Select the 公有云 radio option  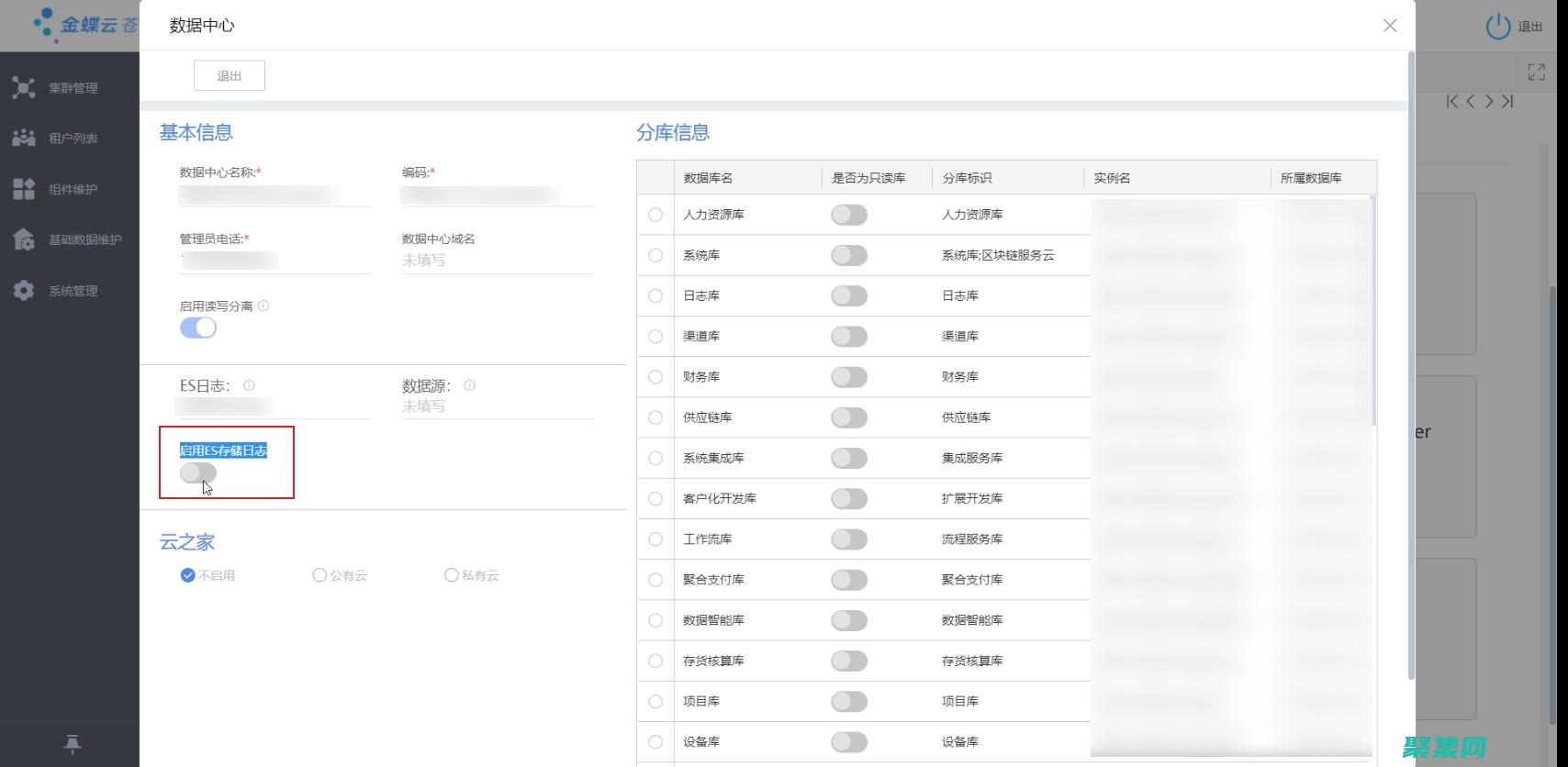tap(319, 575)
